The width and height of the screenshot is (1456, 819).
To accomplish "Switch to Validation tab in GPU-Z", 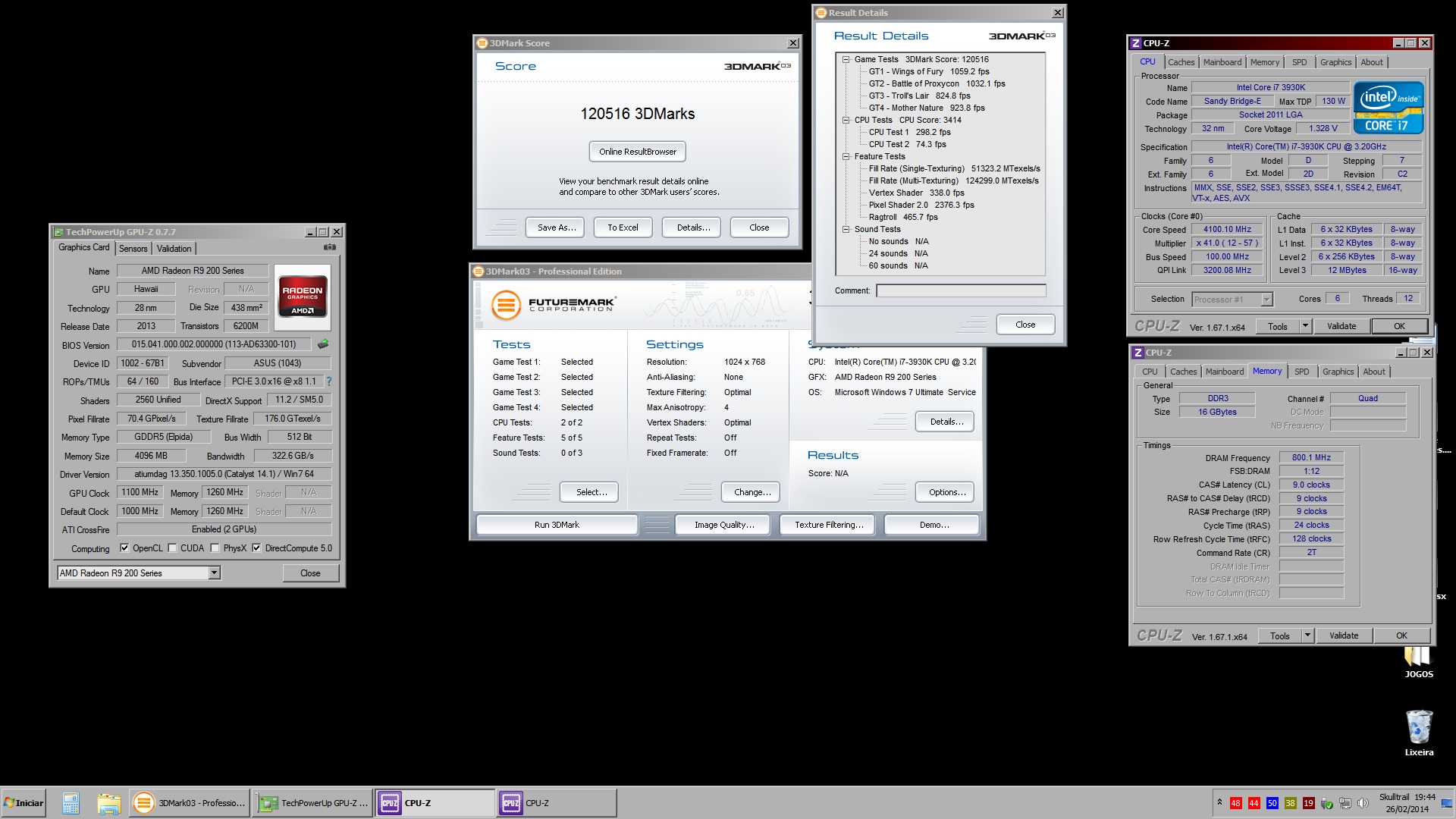I will click(174, 249).
